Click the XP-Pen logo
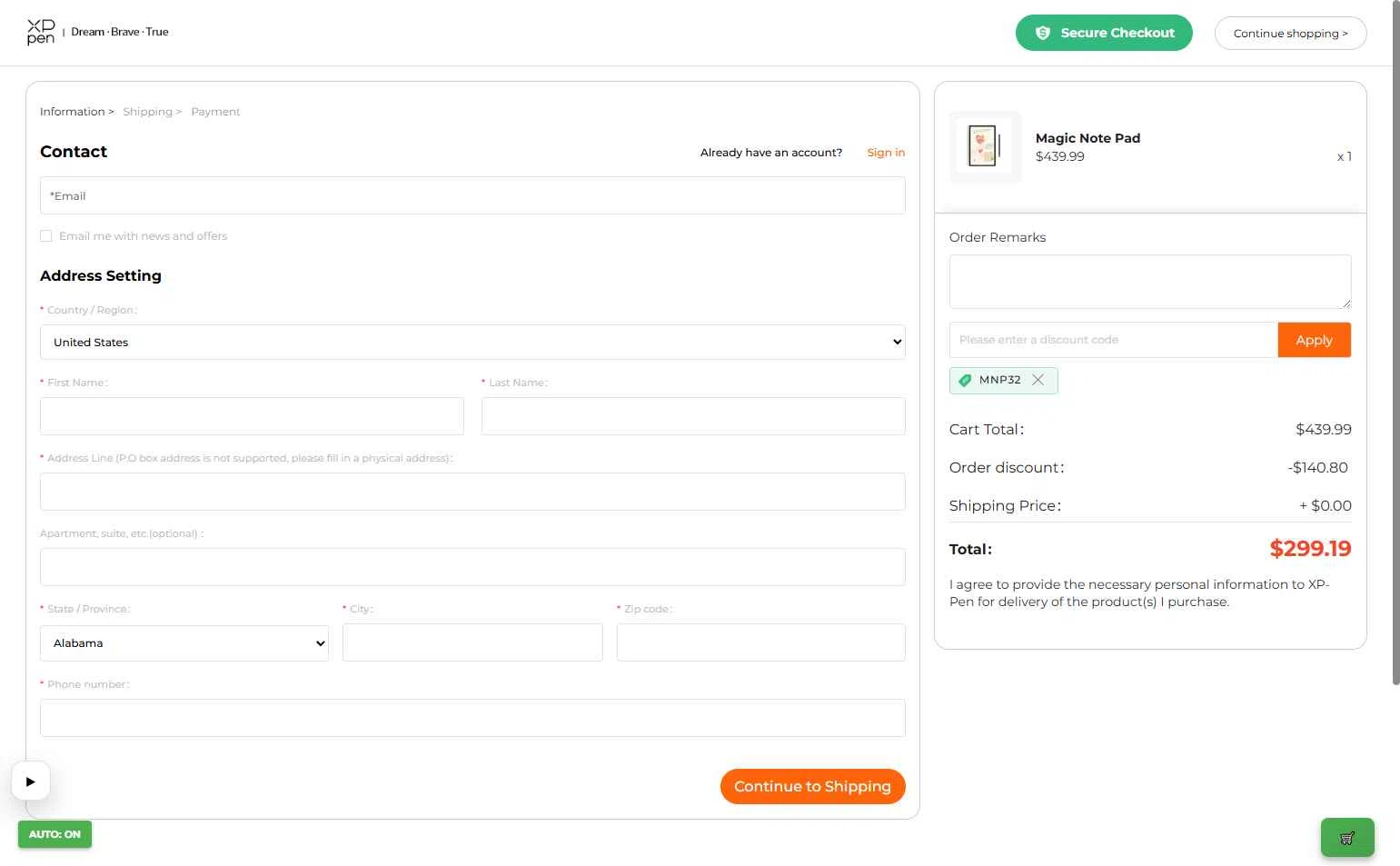Image resolution: width=1400 pixels, height=866 pixels. point(41,32)
